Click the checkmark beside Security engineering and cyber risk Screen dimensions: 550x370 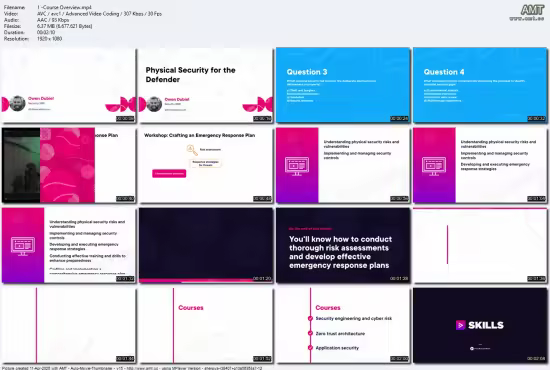point(310,318)
